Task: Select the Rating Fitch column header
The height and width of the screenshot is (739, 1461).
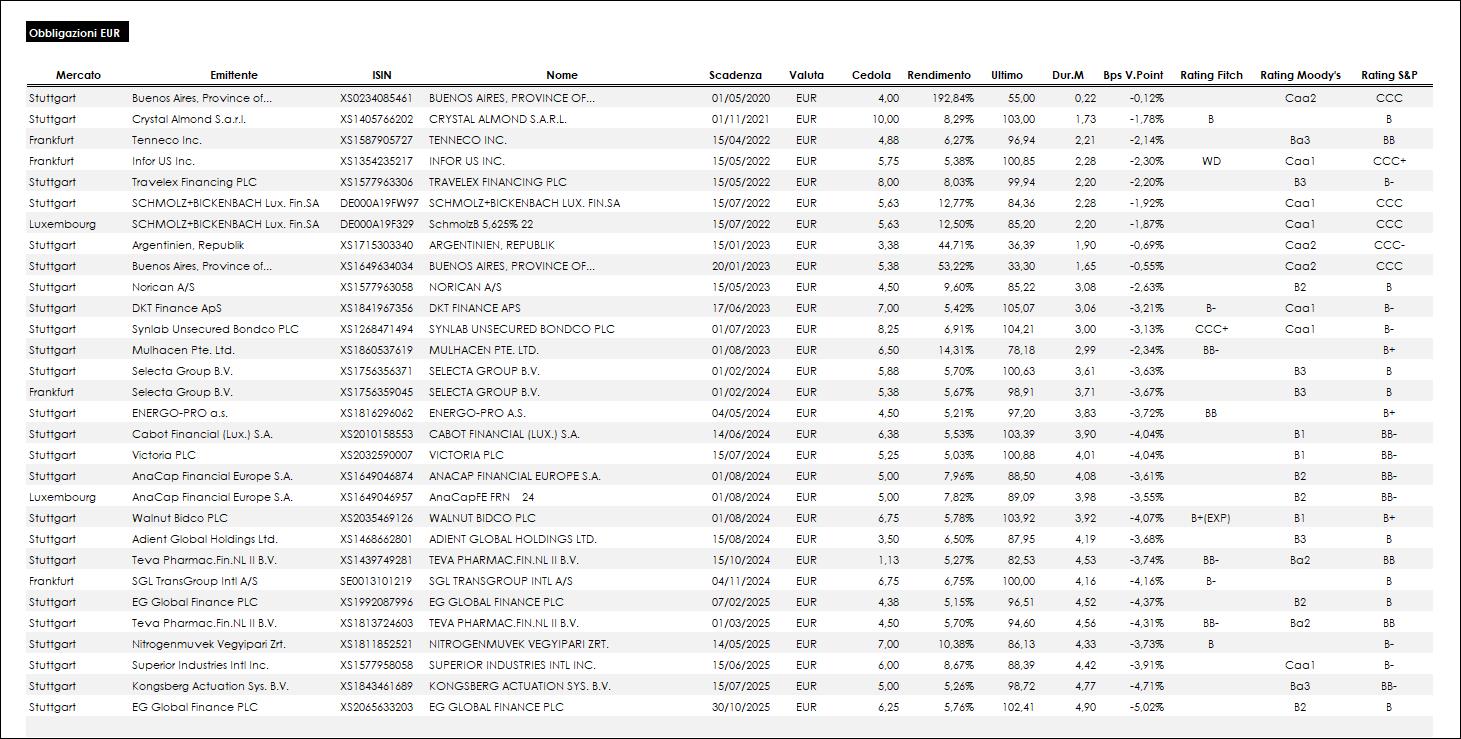Action: [x=1211, y=75]
